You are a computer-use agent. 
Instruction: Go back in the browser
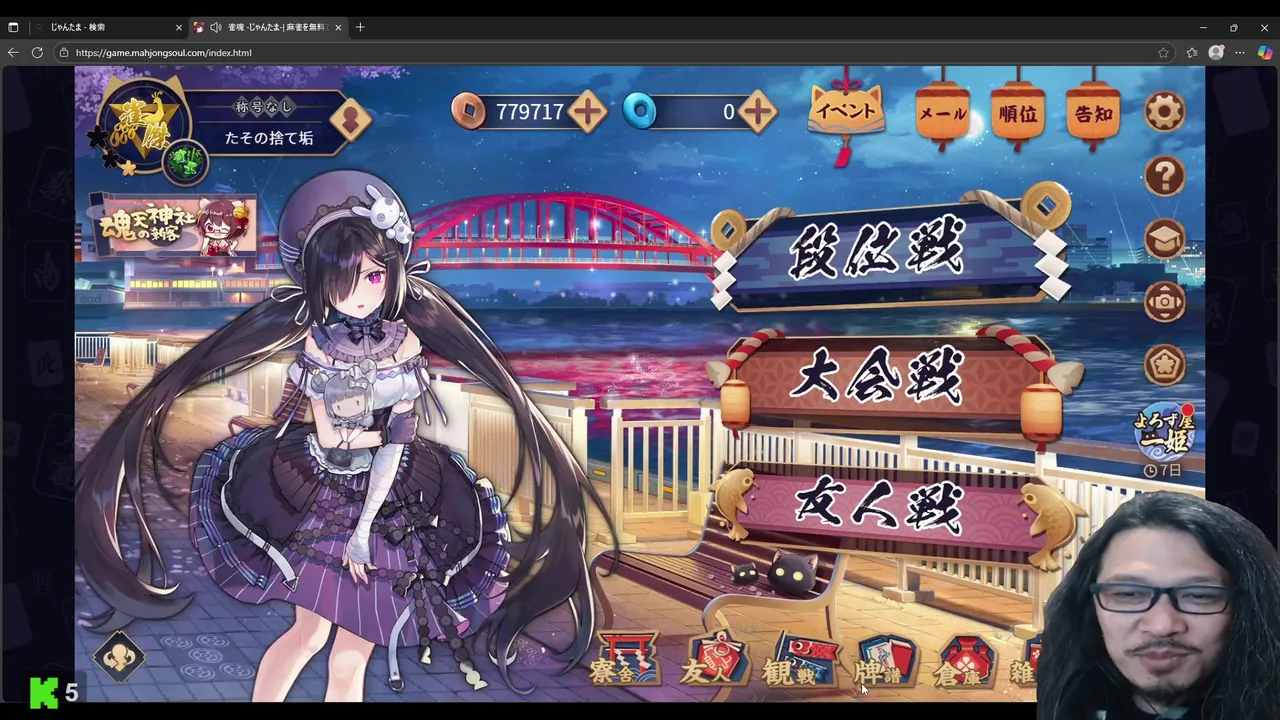13,52
